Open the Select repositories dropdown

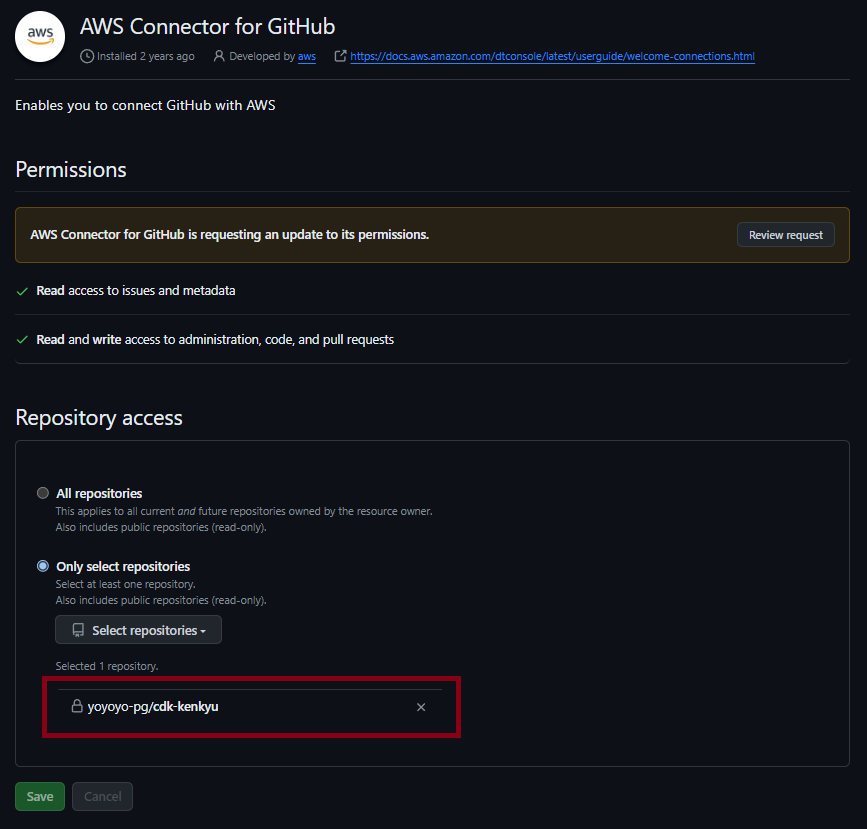138,629
